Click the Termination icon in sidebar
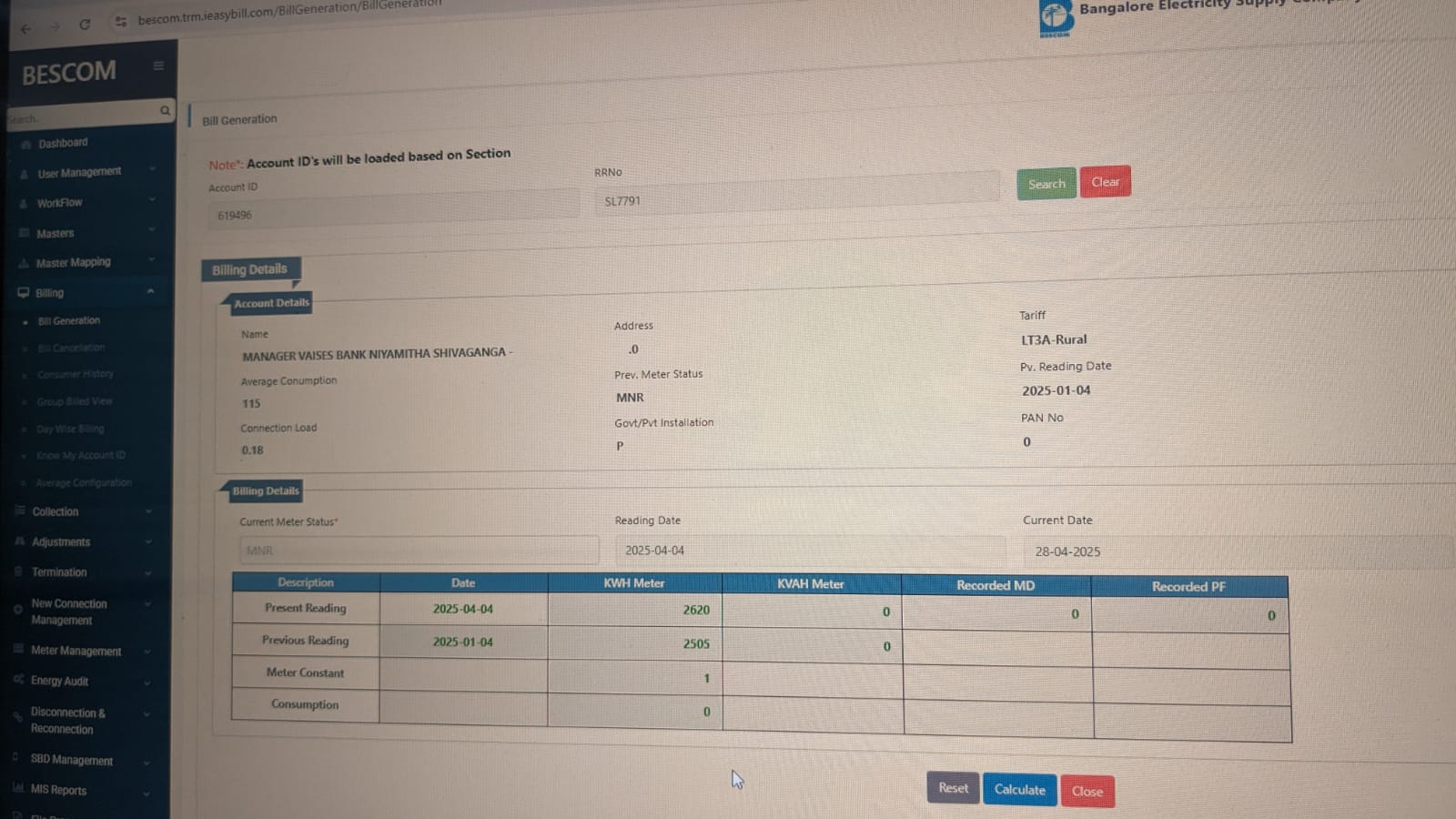Screen dimensions: 1456x819 (19, 571)
